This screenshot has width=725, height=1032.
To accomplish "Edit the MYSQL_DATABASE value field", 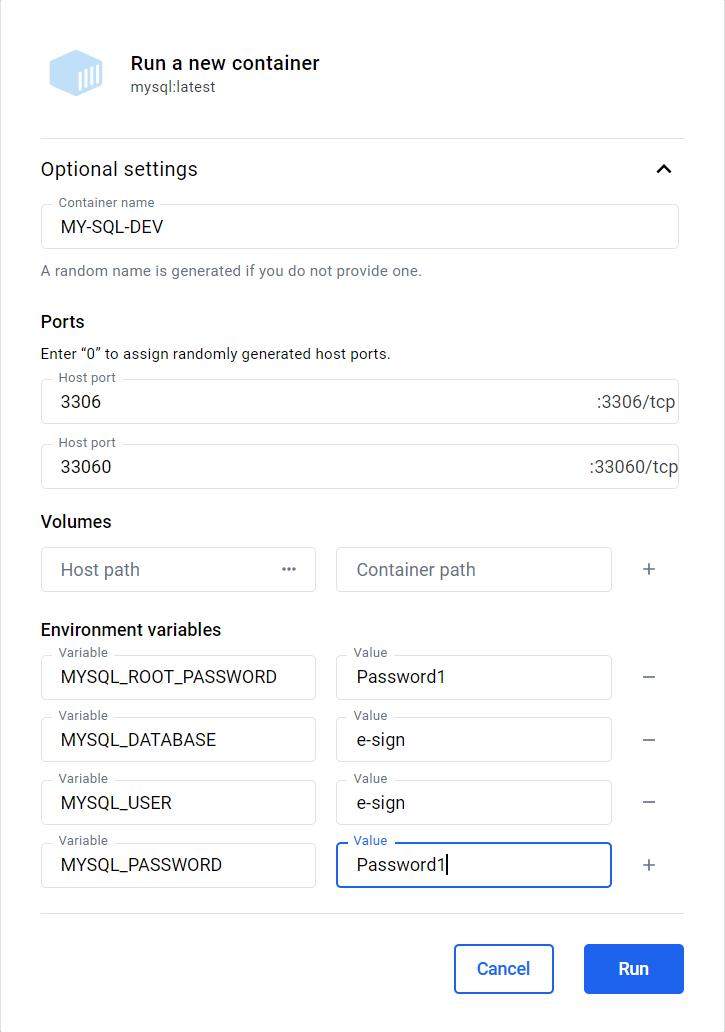I will 472,740.
